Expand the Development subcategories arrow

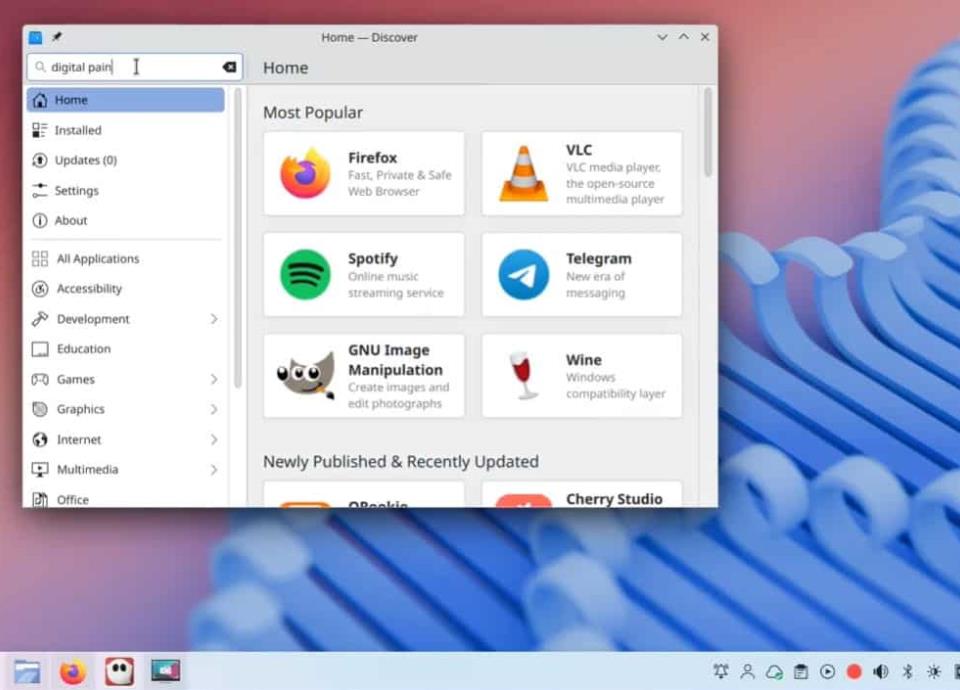coord(214,318)
